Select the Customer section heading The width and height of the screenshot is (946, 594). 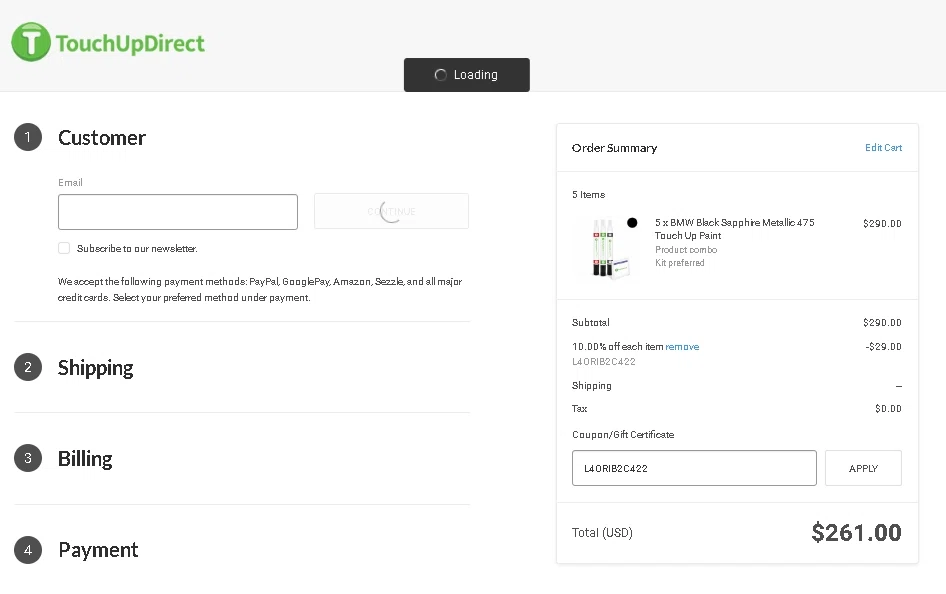(x=102, y=138)
